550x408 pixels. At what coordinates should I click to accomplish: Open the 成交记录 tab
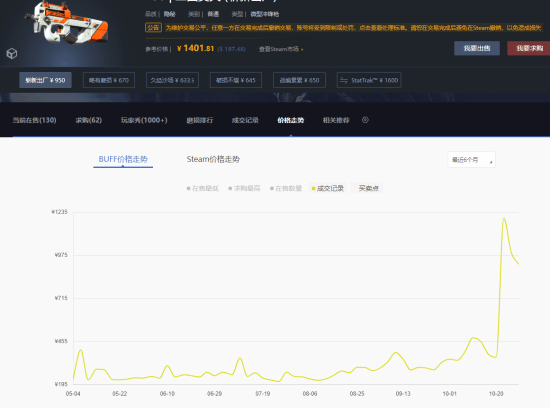tap(245, 120)
